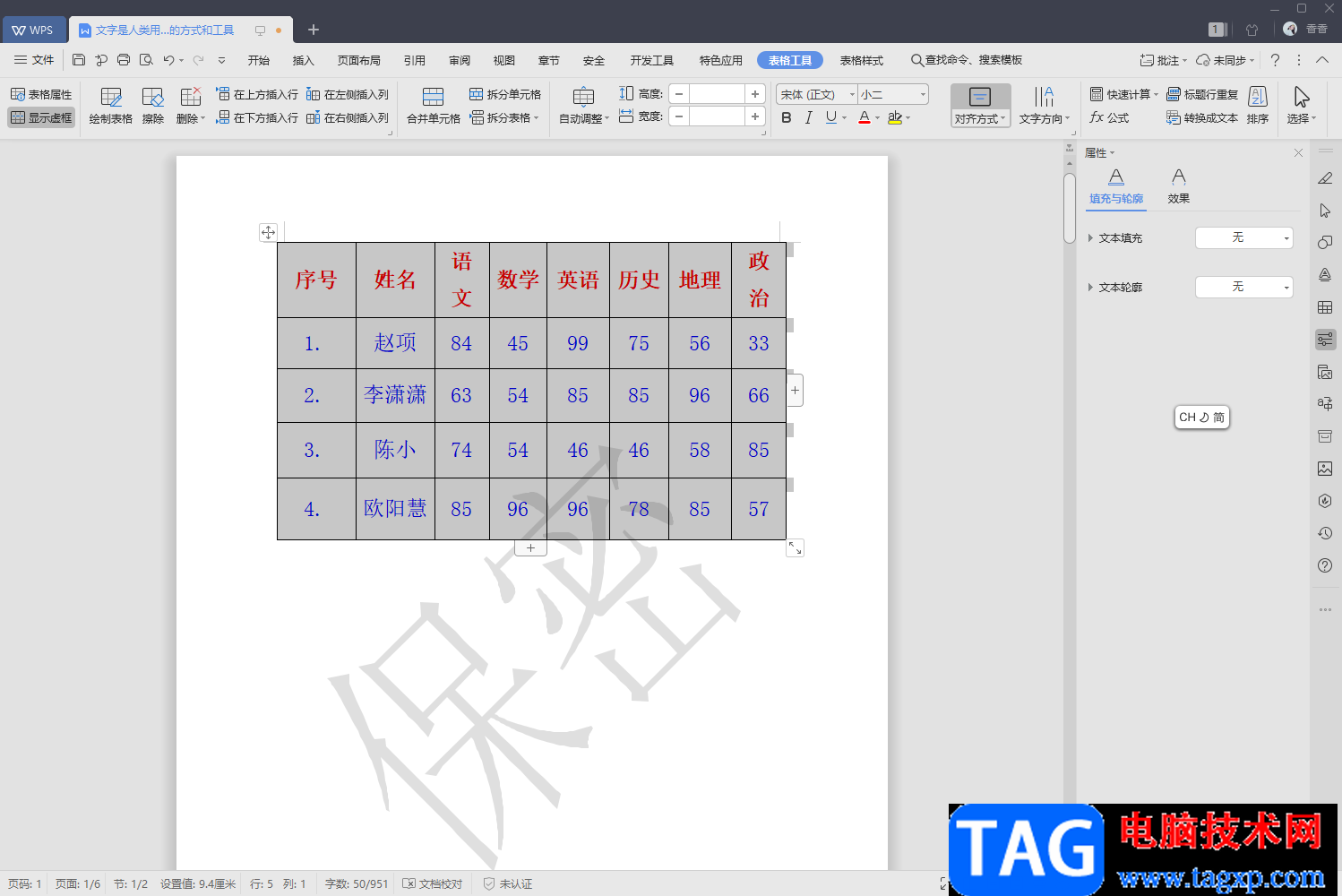Add a new row with bottom plus button
The width and height of the screenshot is (1342, 896).
pyautogui.click(x=530, y=547)
